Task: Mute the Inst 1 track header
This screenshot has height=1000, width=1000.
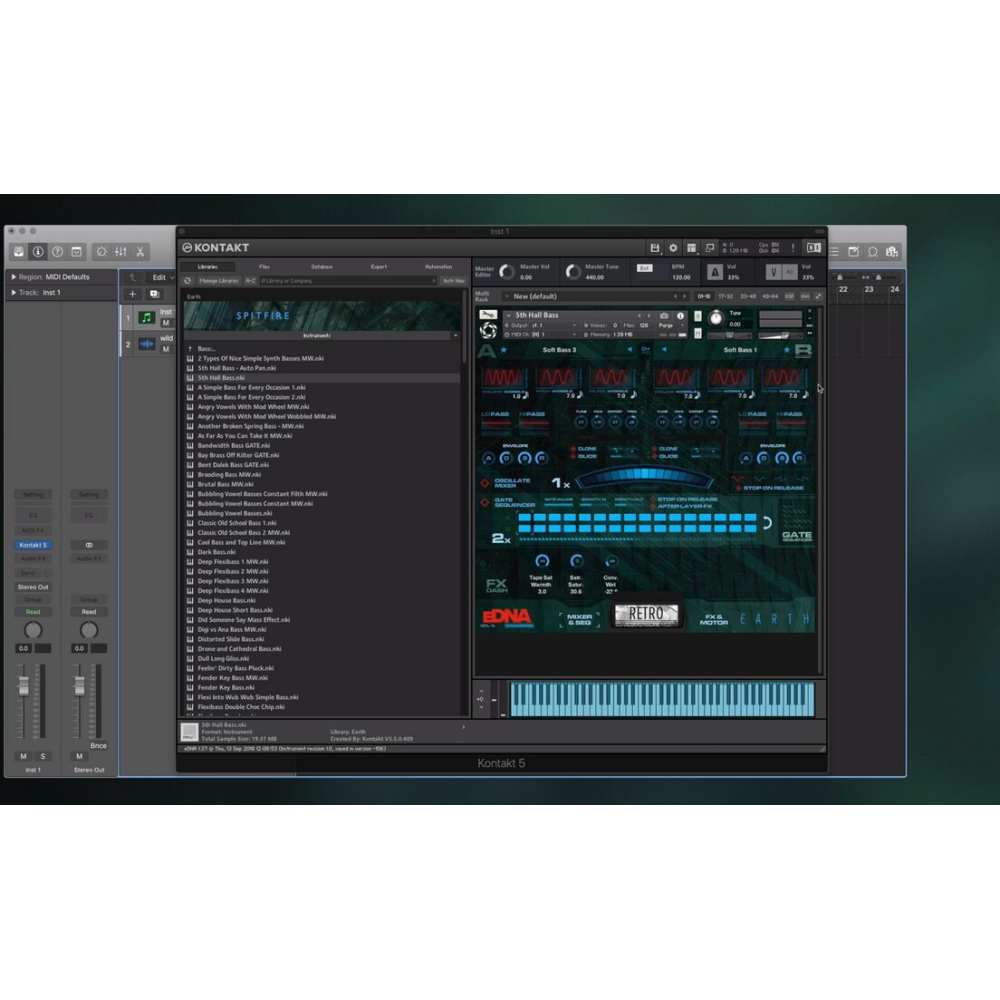Action: [166, 323]
